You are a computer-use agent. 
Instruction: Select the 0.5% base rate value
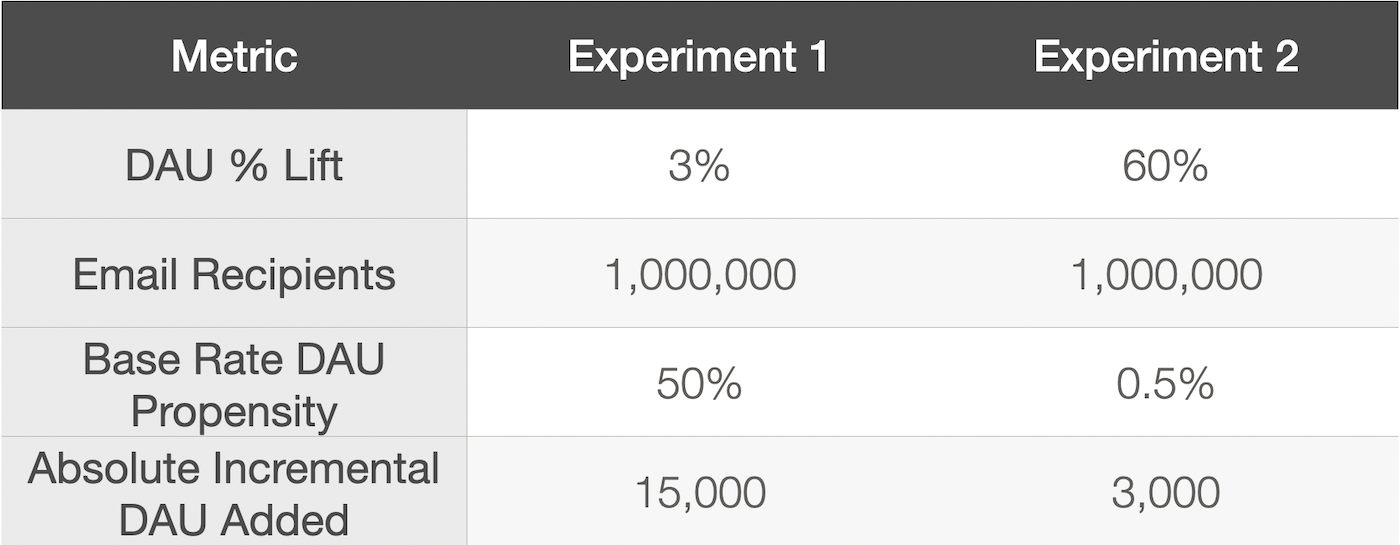pos(1165,384)
